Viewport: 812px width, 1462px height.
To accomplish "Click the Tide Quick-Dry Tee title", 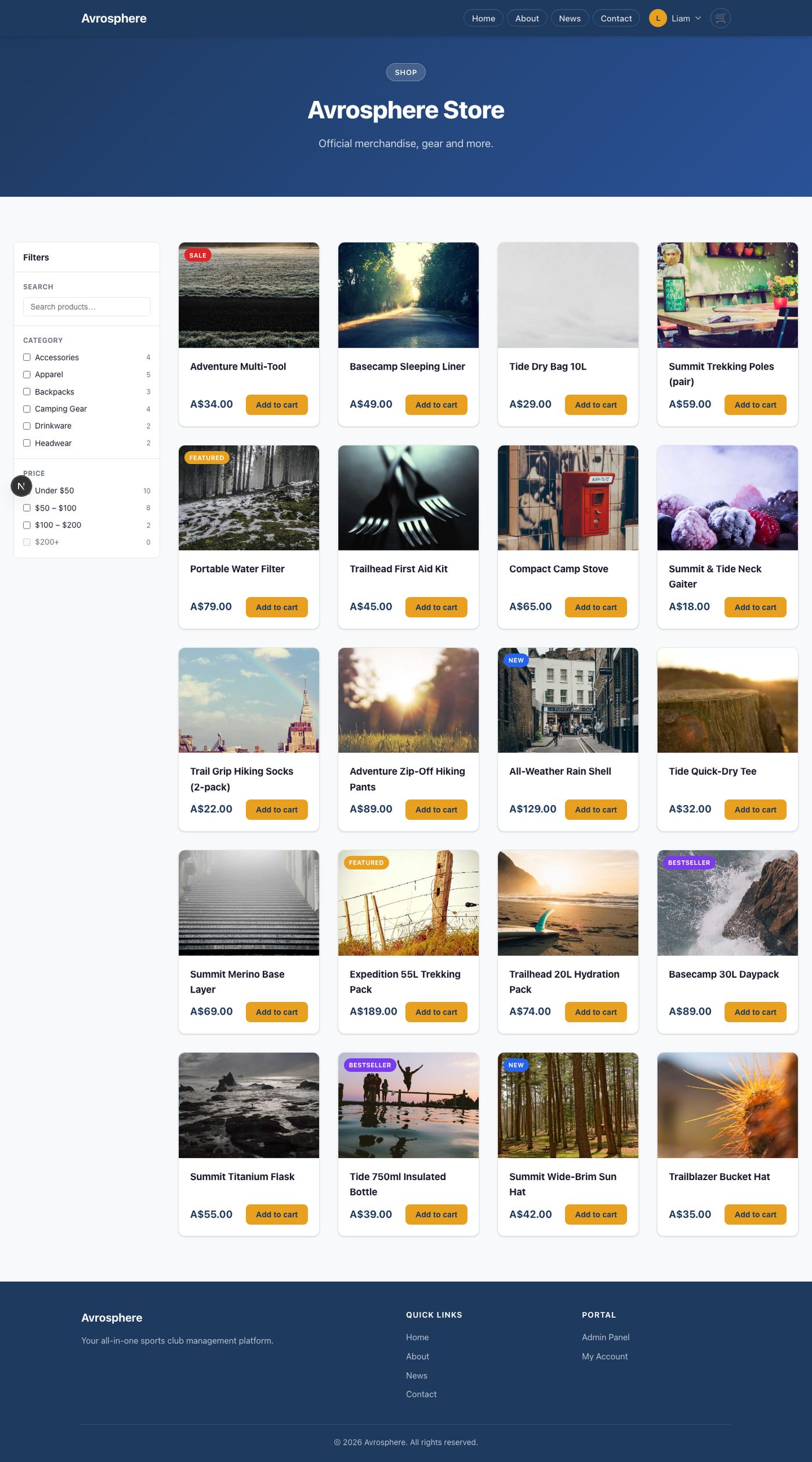I will (x=712, y=772).
